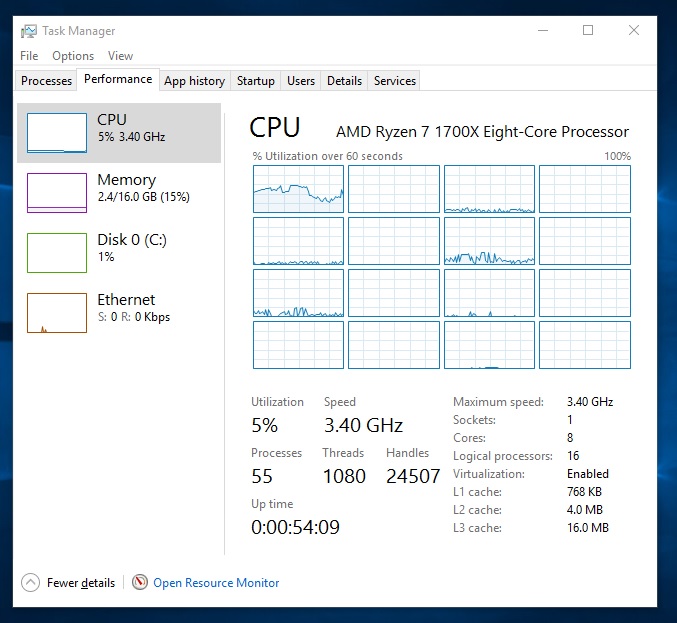Click the Memory 2.4/16.0 GB (15%) text
Screen dimensions: 677x623
(143, 188)
